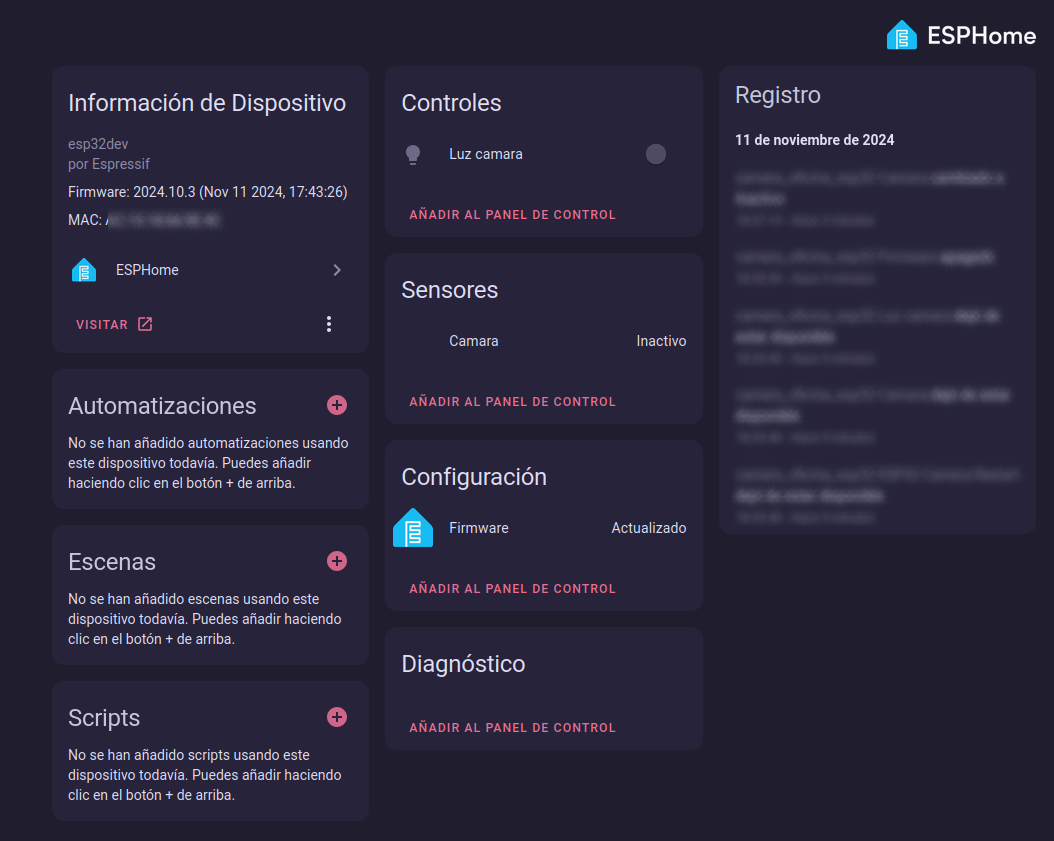This screenshot has height=841, width=1054.
Task: Toggle the Luz camara switch
Action: (656, 154)
